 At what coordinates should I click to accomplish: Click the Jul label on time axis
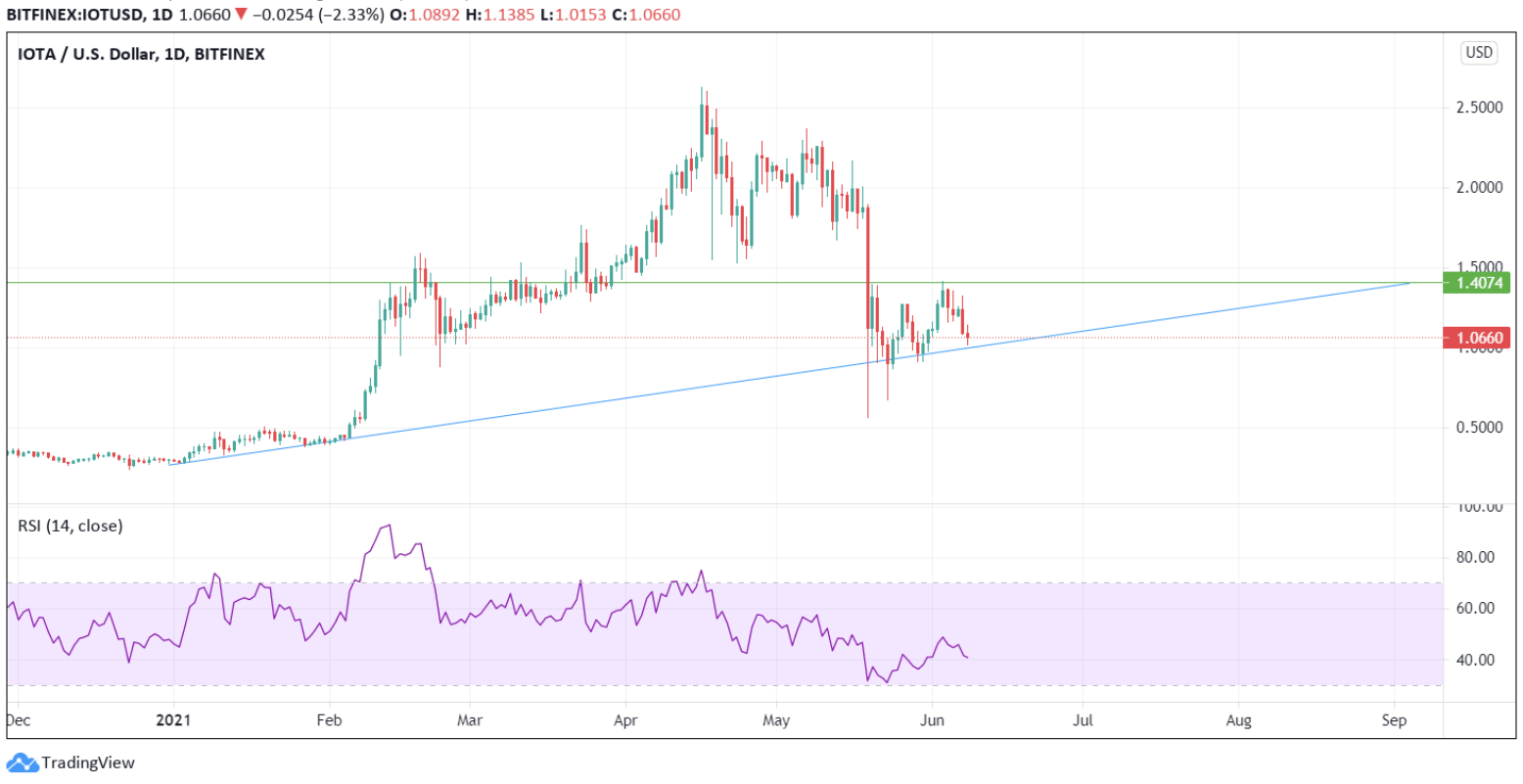click(1083, 721)
